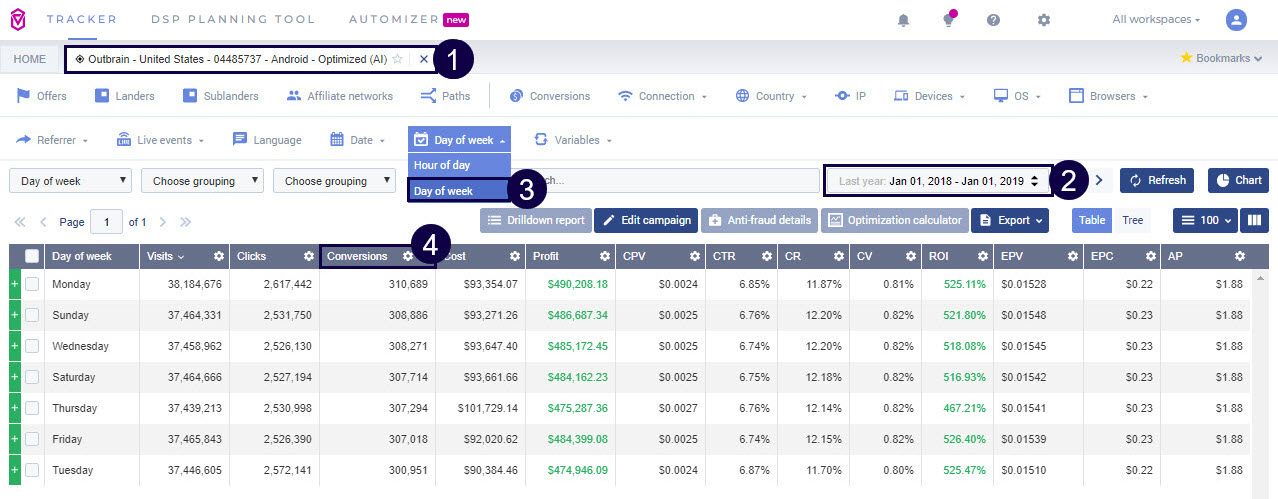Click the notifications bell icon
Image resolution: width=1278 pixels, height=499 pixels.
click(x=904, y=20)
